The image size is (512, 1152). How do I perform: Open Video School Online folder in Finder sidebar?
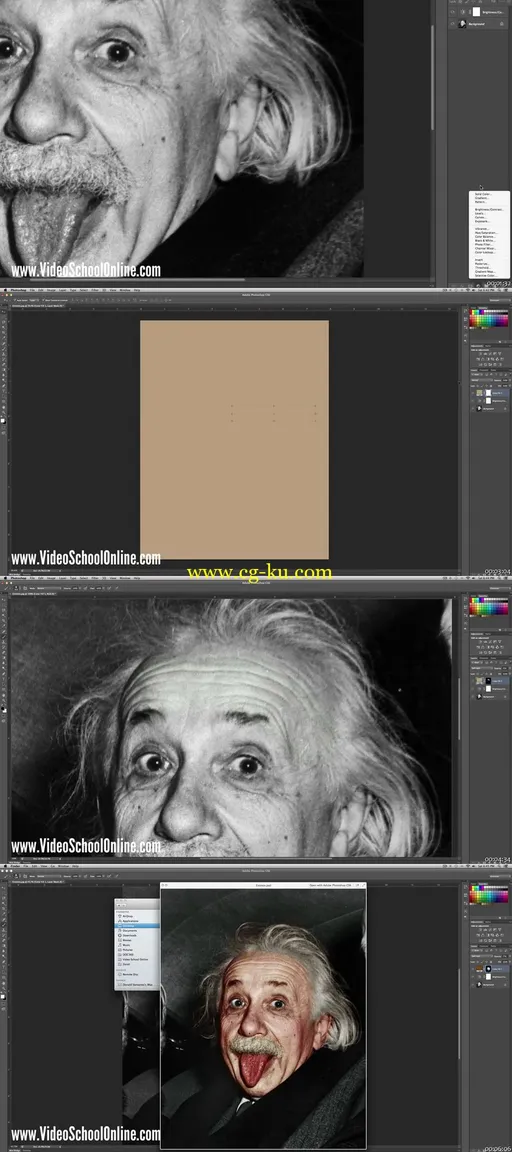click(x=134, y=960)
